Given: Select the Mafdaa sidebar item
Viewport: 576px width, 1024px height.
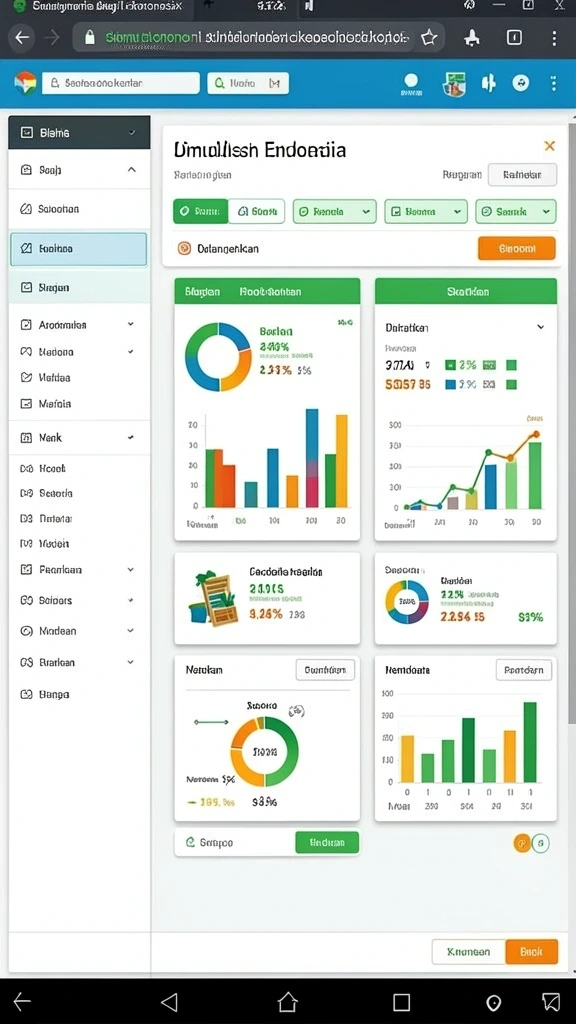Looking at the screenshot, I should click(55, 377).
